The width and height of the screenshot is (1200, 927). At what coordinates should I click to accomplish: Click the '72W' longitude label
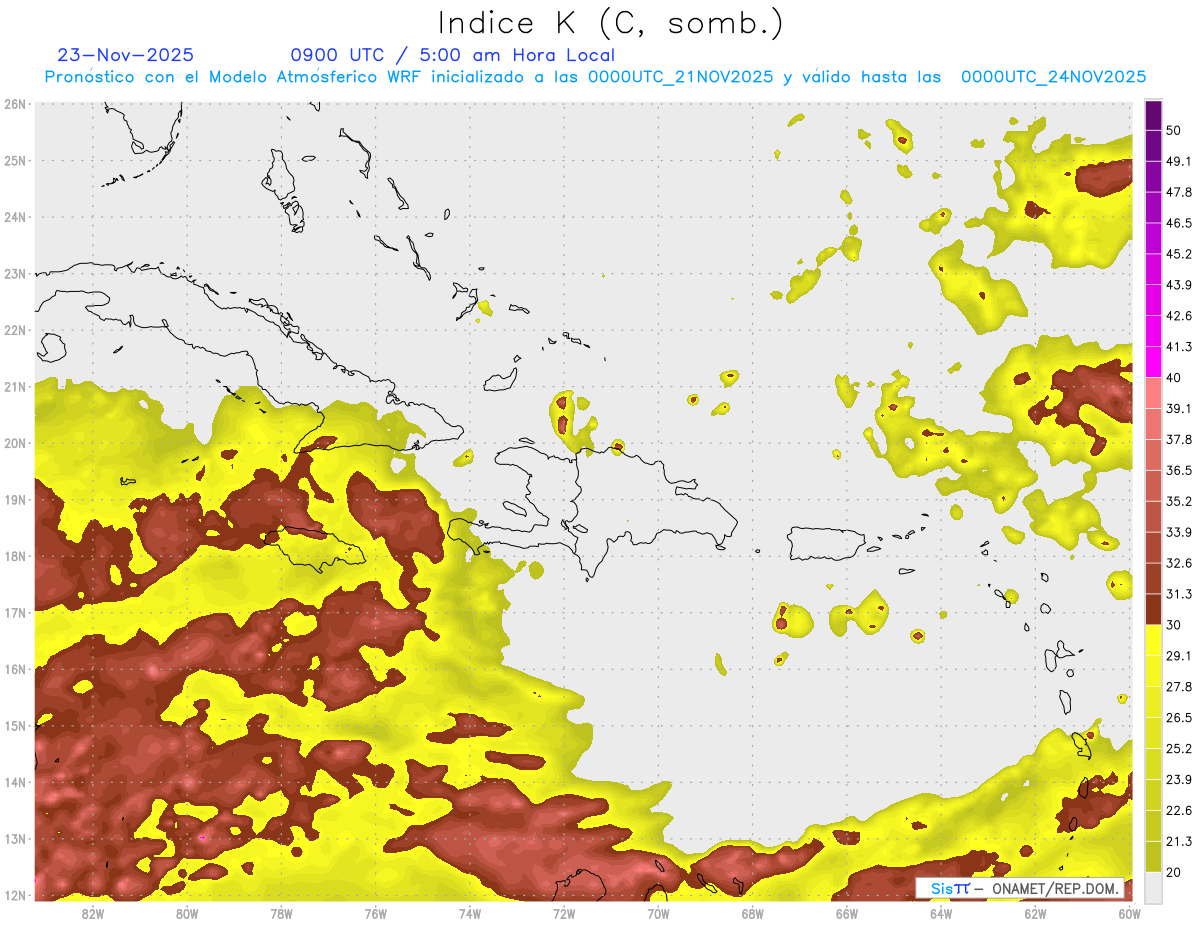(x=564, y=913)
